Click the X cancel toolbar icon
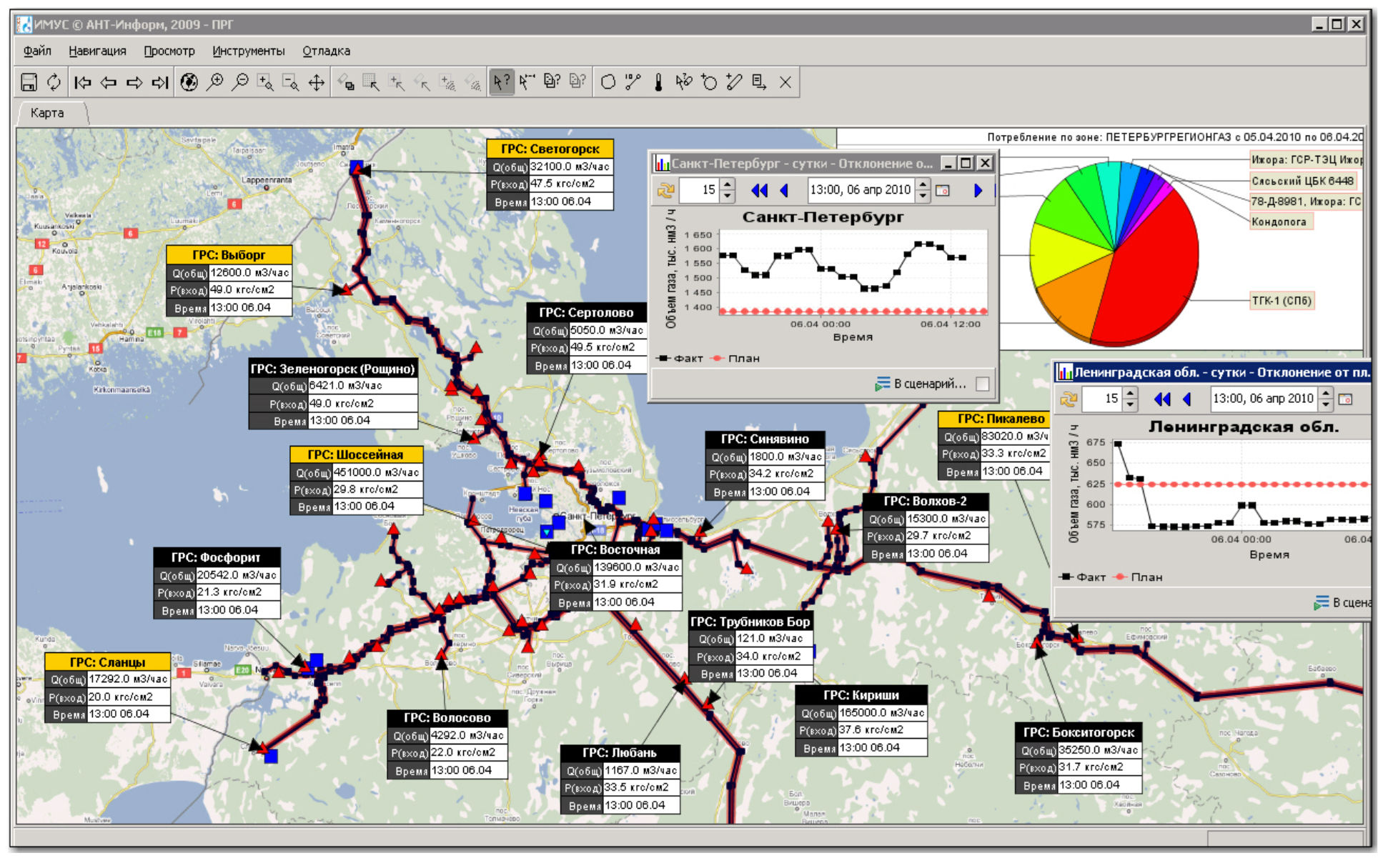The width and height of the screenshot is (1393, 868). 785,83
